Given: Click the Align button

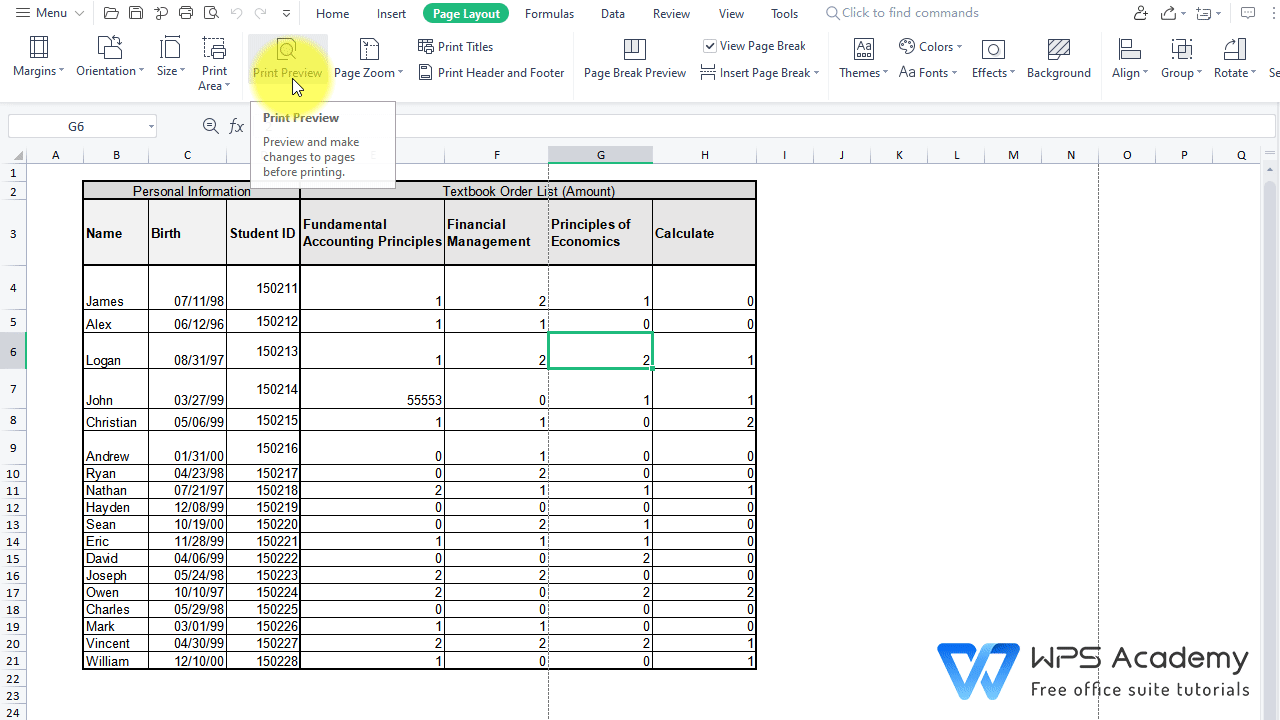Looking at the screenshot, I should [1129, 60].
